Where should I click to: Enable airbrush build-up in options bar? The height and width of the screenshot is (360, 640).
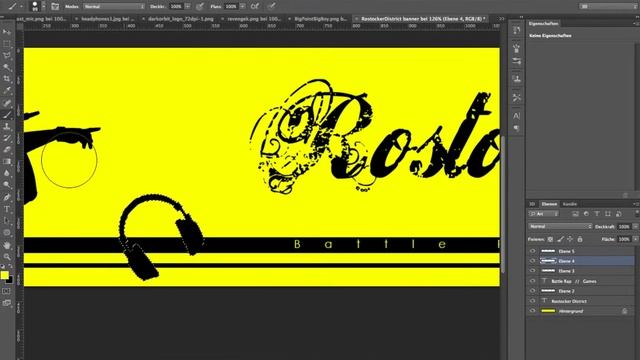point(255,6)
